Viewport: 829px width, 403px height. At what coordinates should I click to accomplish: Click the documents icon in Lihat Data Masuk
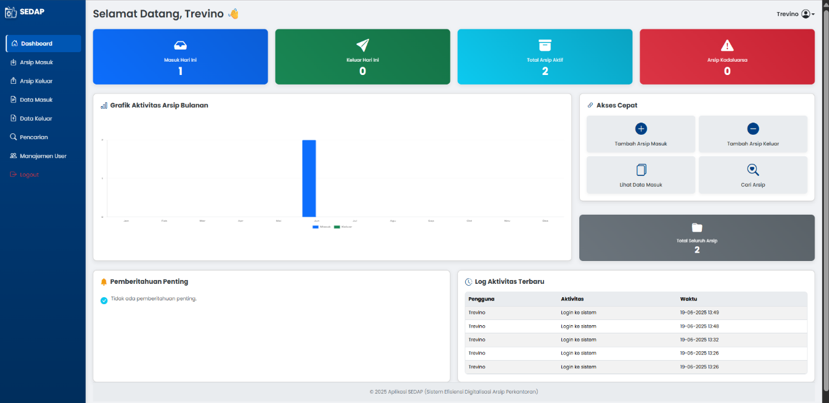pos(641,170)
